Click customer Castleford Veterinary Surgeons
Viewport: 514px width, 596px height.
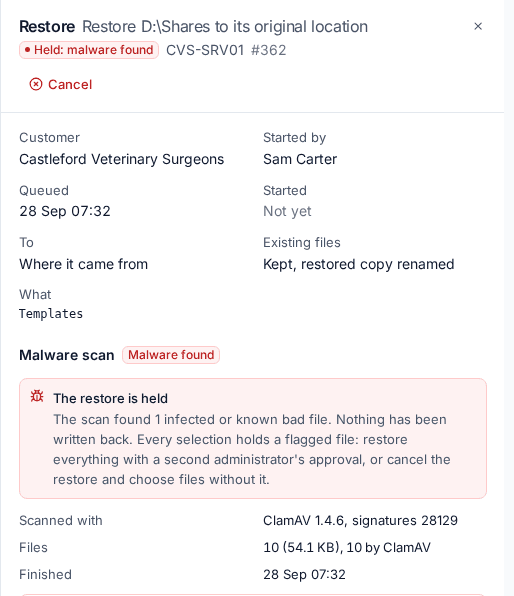[122, 159]
